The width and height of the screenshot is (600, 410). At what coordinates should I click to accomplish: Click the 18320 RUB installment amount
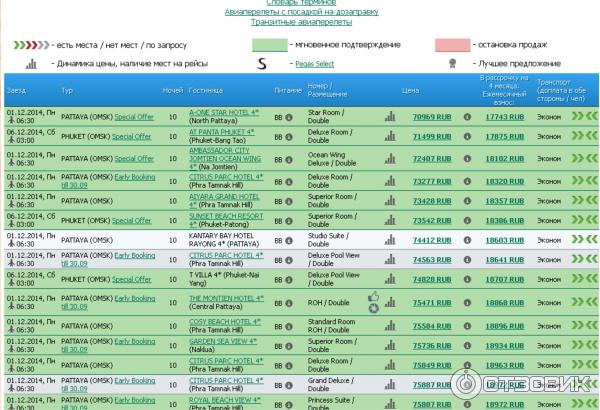point(504,181)
